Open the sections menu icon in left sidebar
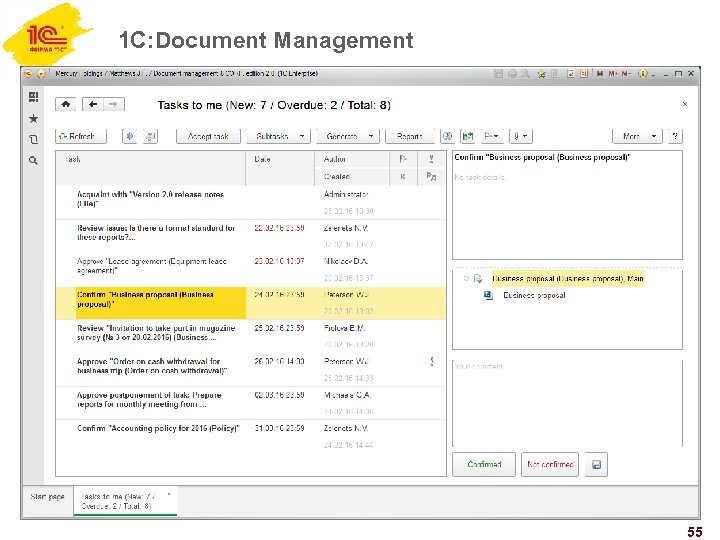 (34, 96)
